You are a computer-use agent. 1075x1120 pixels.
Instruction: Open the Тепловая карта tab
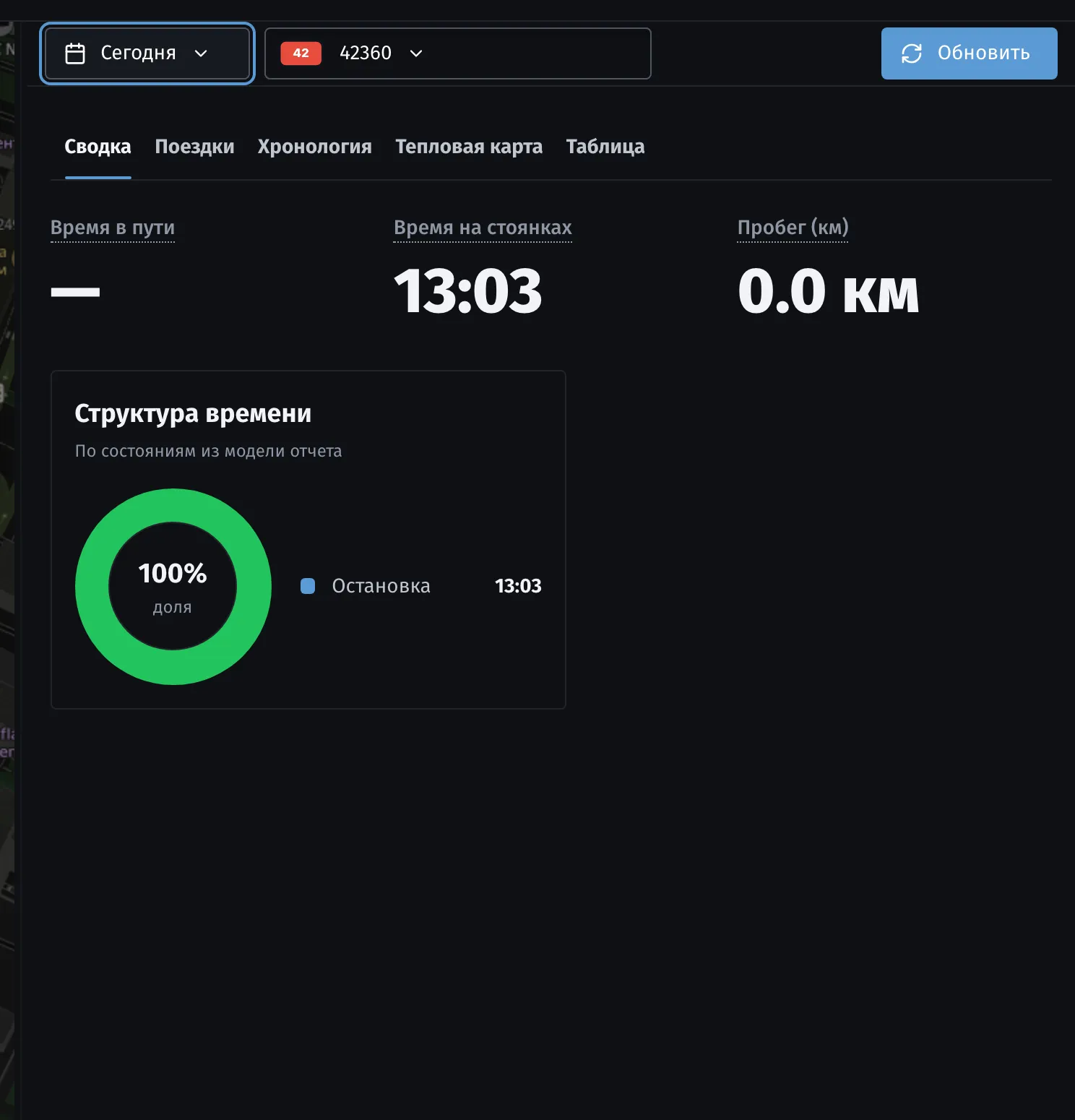coord(469,147)
